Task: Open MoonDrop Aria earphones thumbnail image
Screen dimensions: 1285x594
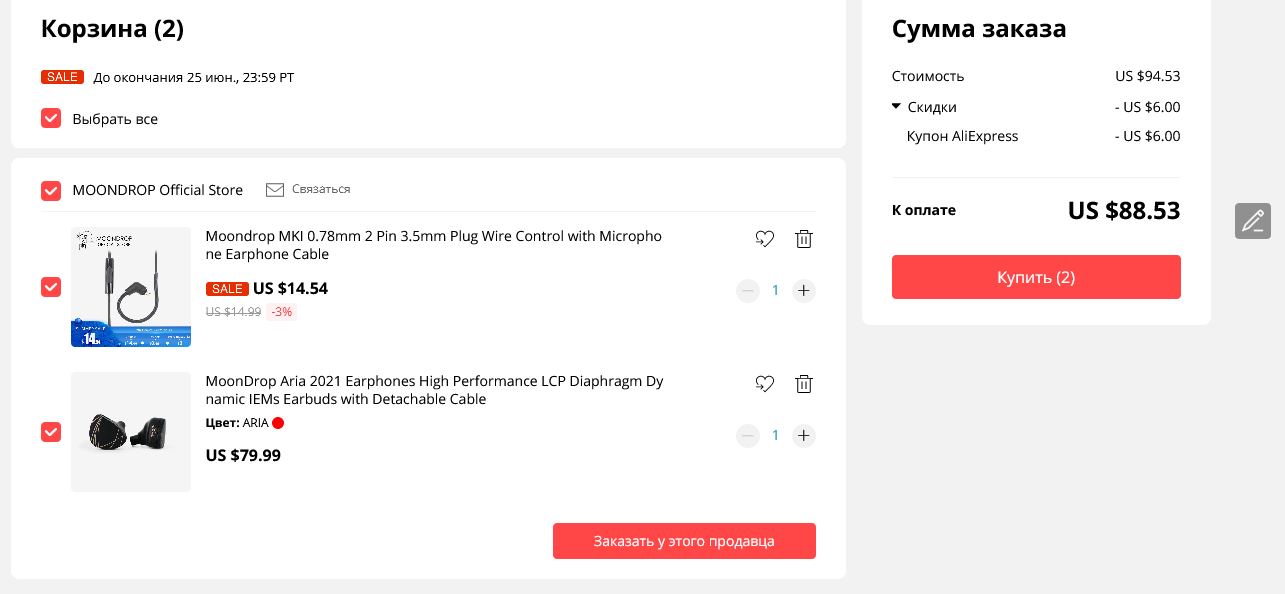Action: pos(131,432)
